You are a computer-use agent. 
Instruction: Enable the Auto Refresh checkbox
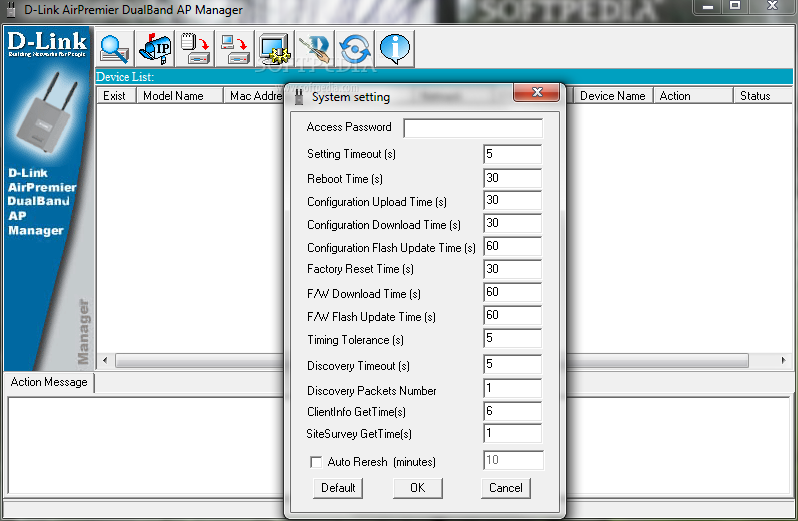point(316,462)
